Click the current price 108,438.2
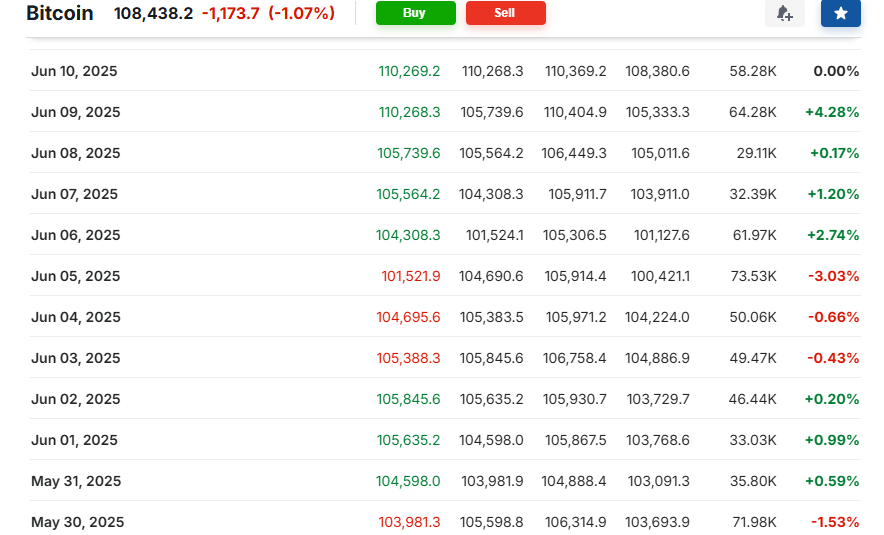Image resolution: width=884 pixels, height=535 pixels. coord(153,13)
